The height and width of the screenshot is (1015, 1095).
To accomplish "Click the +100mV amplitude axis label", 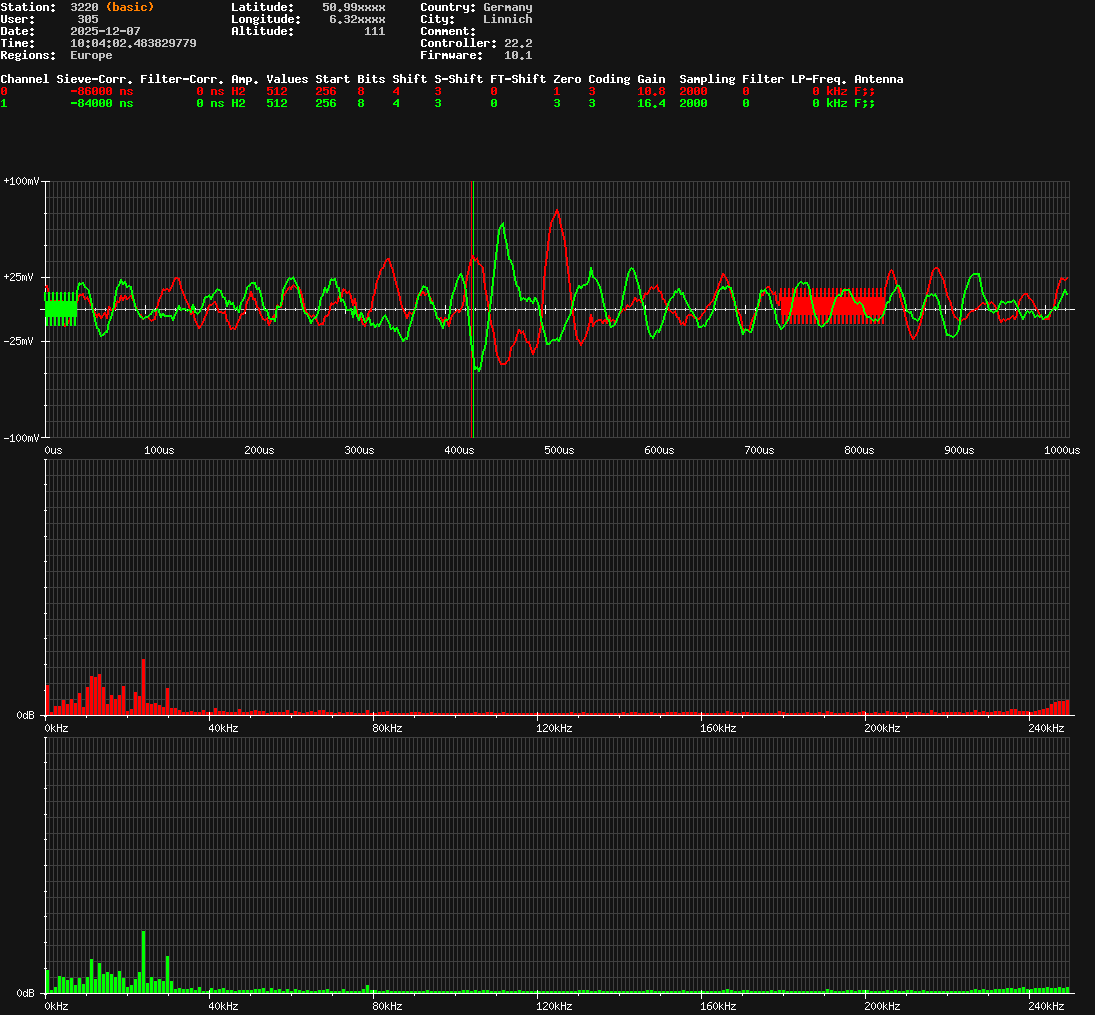I will [20, 181].
